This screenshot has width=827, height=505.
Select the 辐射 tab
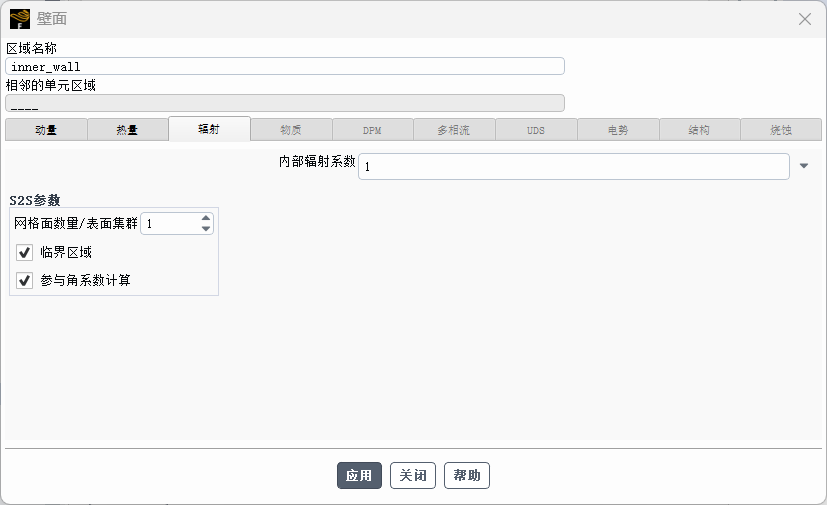[209, 129]
